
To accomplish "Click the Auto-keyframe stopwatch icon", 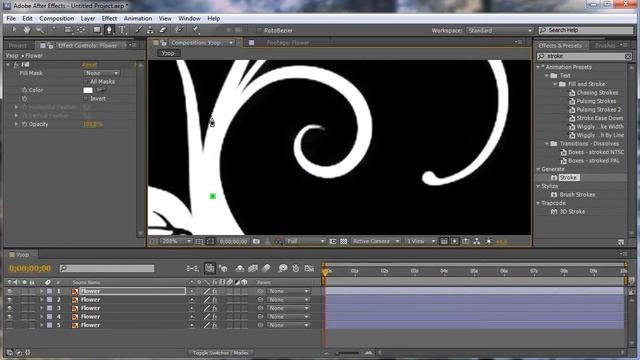I will (x=296, y=268).
